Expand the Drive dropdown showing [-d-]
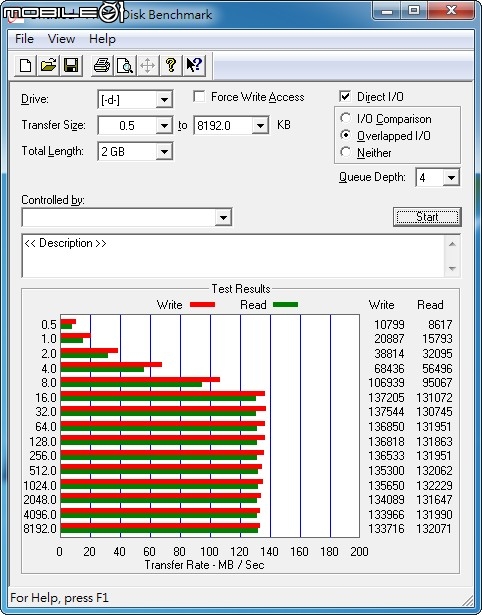Screen dimensions: 482x615 click(164, 100)
